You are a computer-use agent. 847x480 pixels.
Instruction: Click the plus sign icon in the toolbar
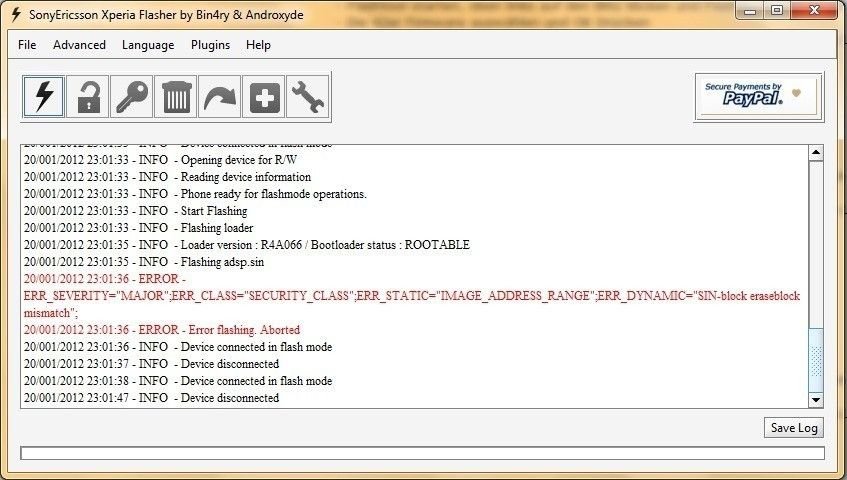[x=264, y=97]
